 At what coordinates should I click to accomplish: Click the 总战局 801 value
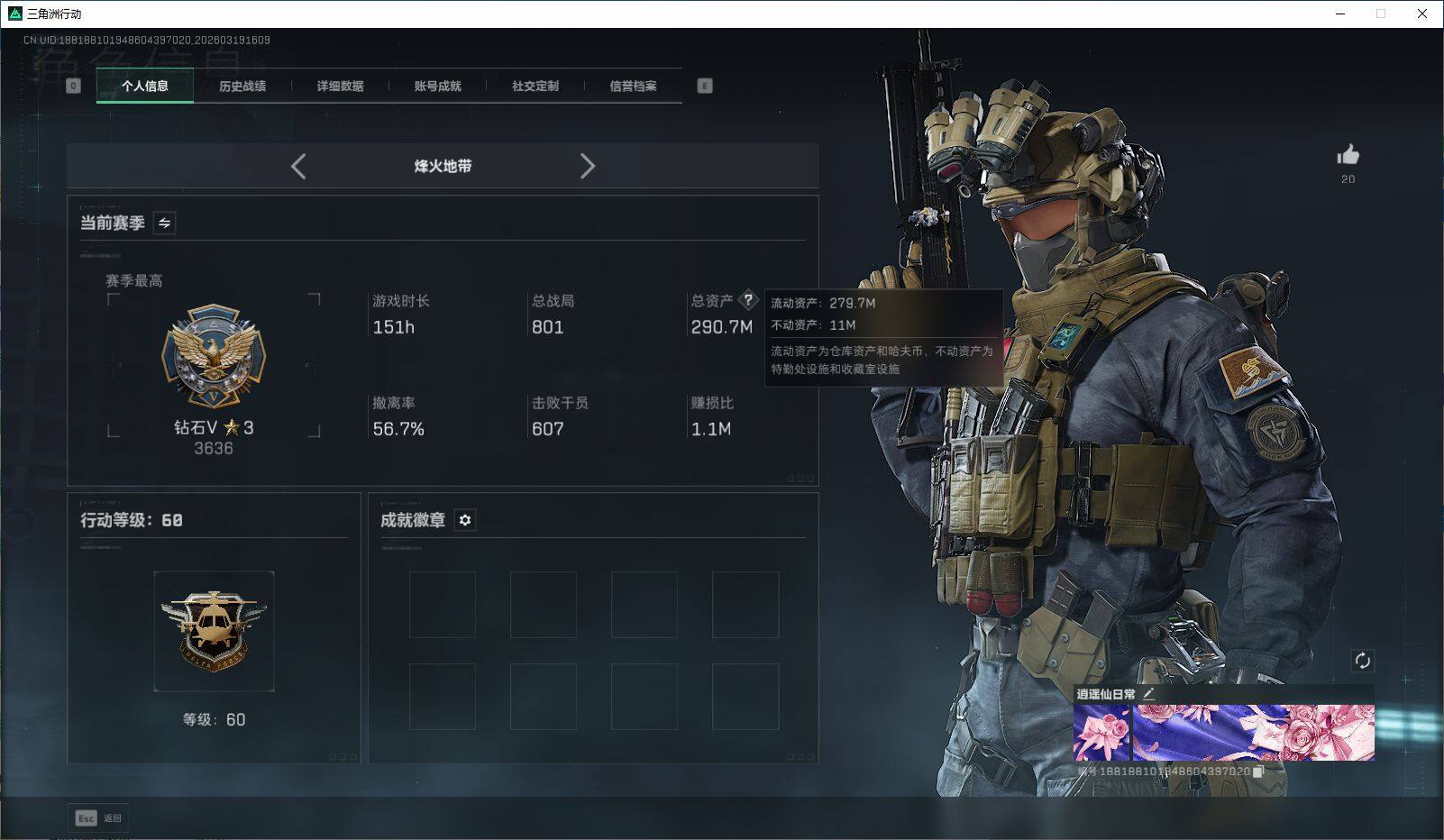[x=548, y=327]
